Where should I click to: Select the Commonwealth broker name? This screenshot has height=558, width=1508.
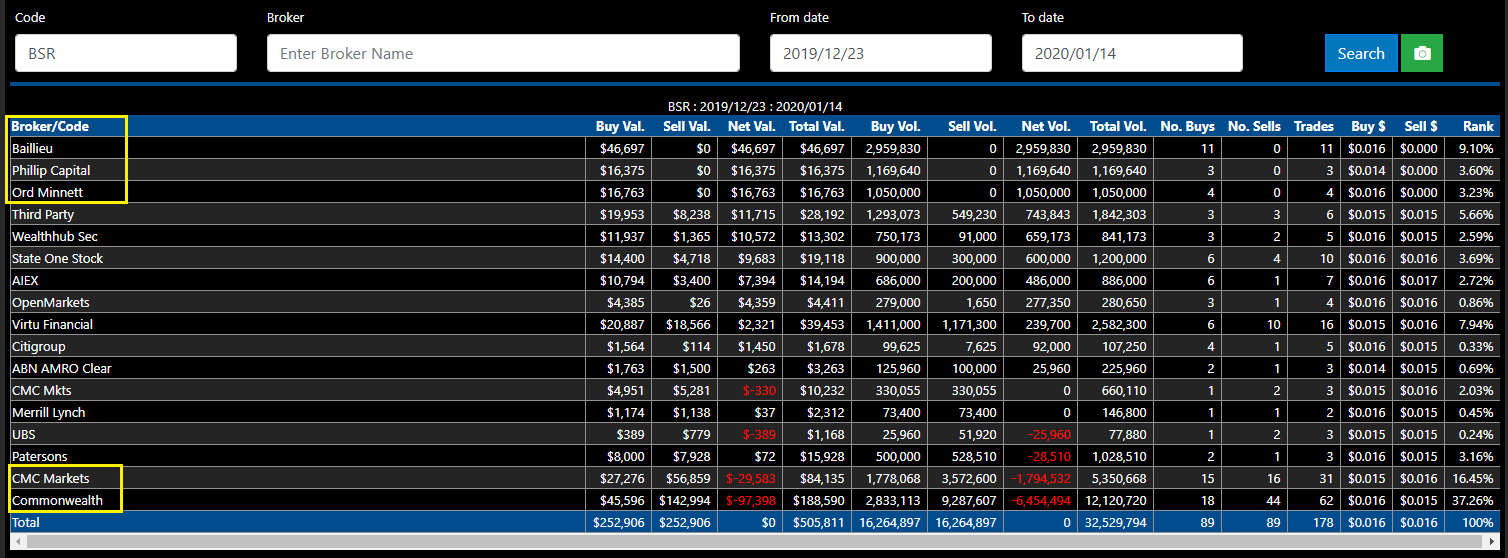[57, 500]
